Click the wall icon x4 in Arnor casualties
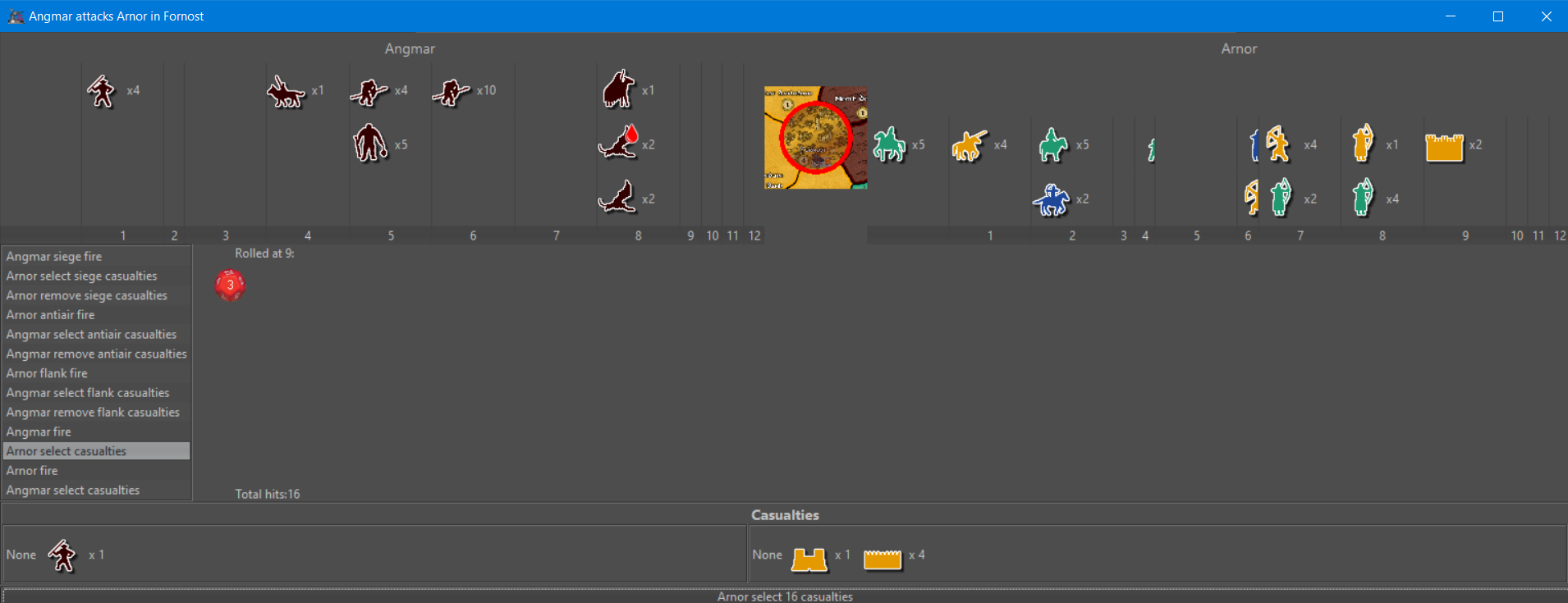Image resolution: width=1568 pixels, height=603 pixels. click(883, 558)
